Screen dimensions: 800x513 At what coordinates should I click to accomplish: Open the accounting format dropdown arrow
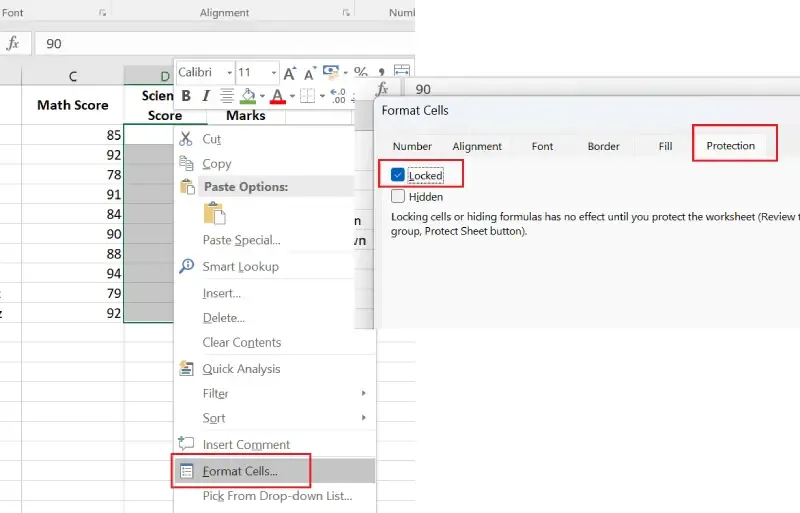click(x=345, y=73)
